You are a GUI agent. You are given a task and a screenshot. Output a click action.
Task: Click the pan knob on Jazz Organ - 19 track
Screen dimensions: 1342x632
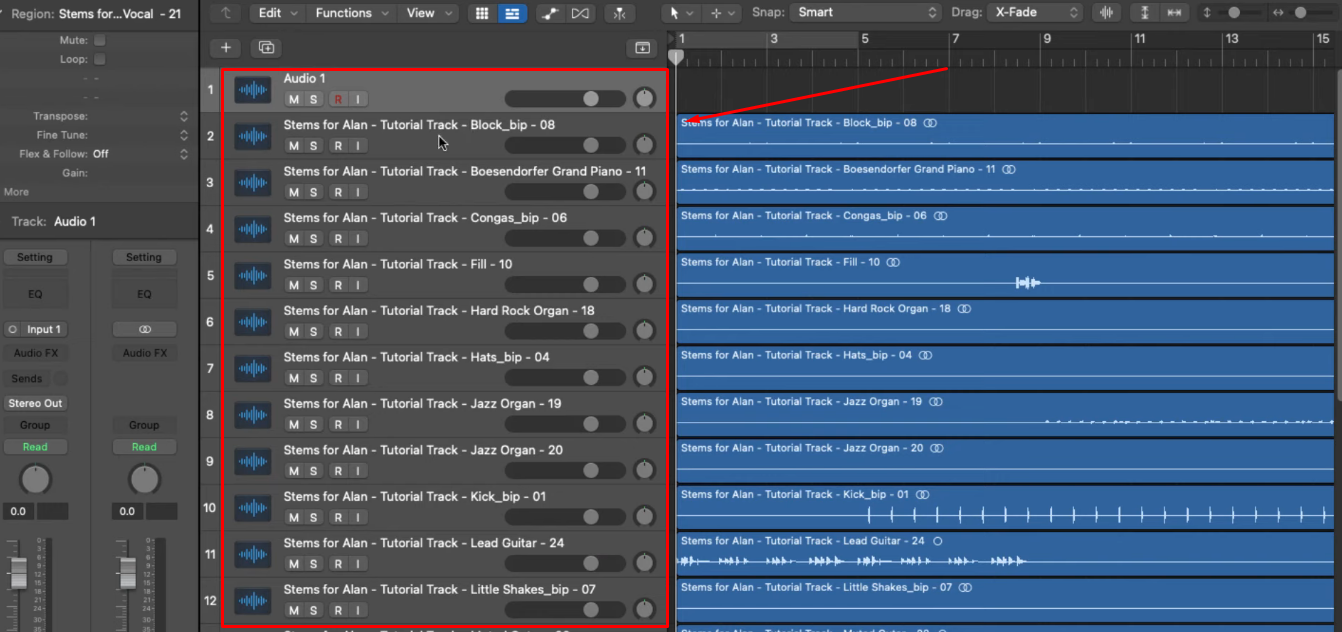click(645, 424)
